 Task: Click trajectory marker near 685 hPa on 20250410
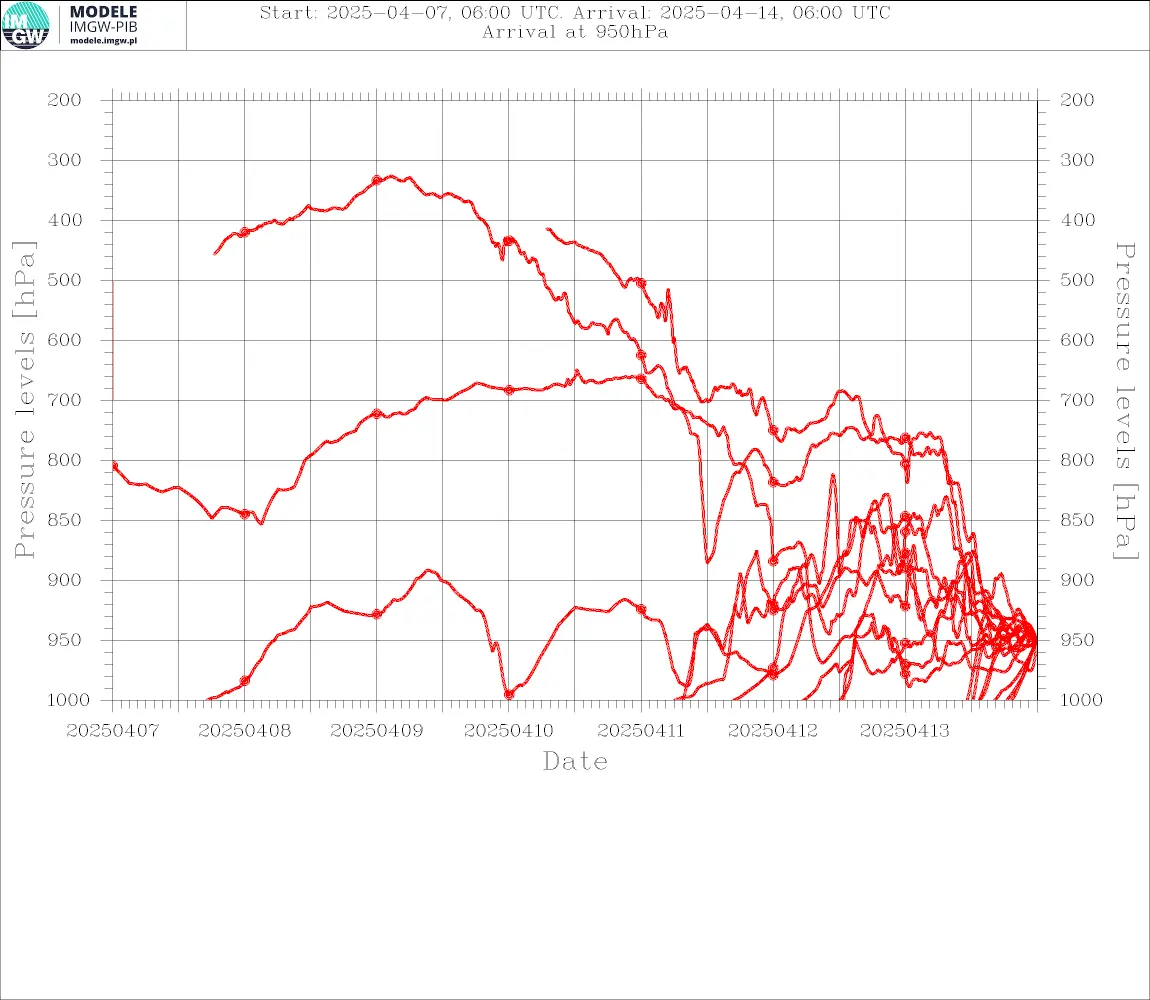click(509, 390)
